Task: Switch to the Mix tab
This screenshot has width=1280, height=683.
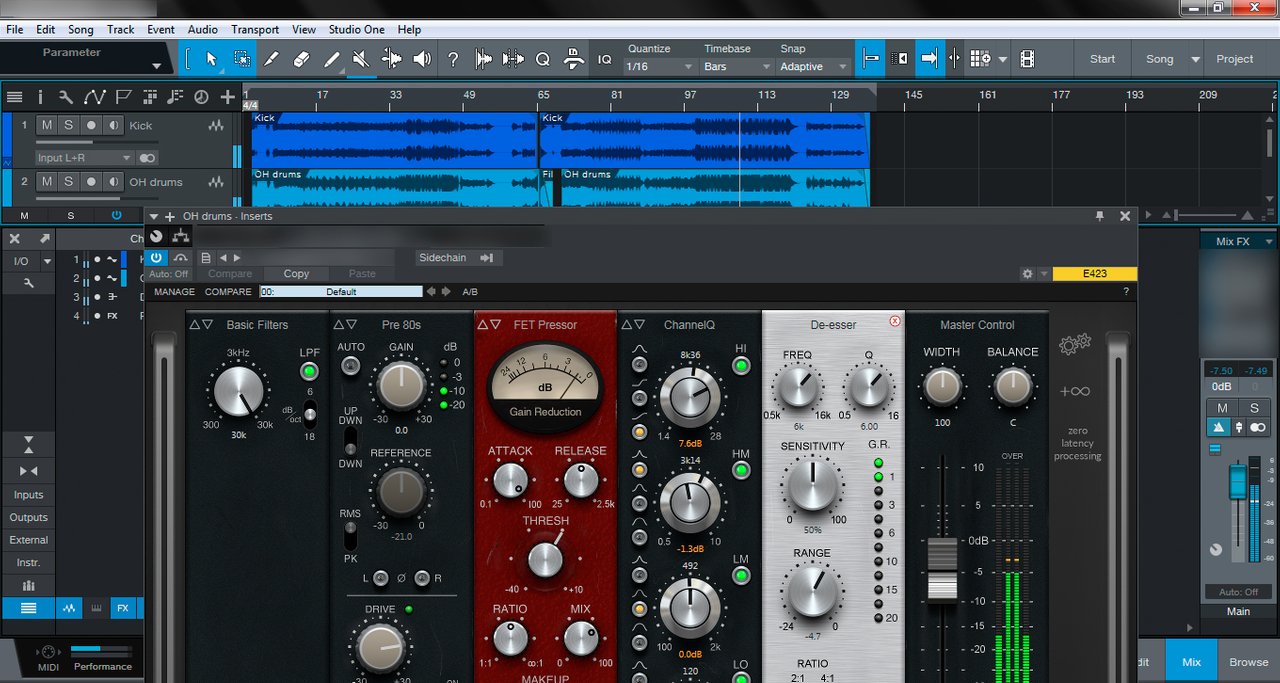Action: [1191, 662]
